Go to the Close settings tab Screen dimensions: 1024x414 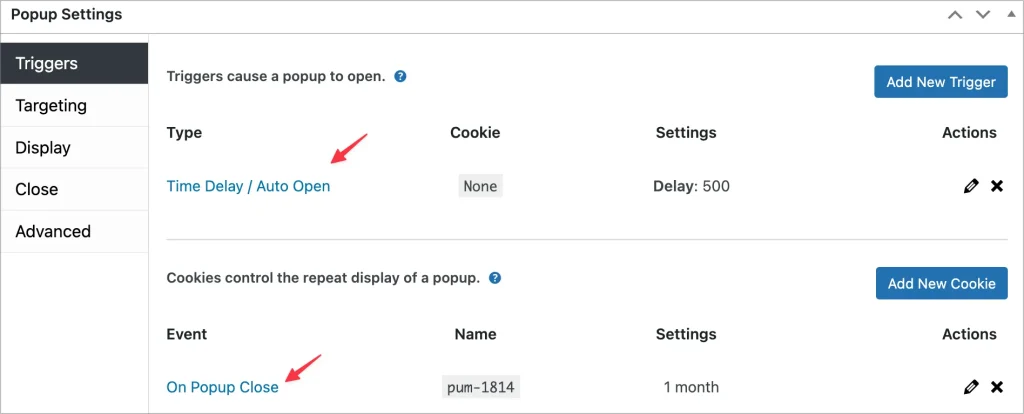click(x=74, y=190)
